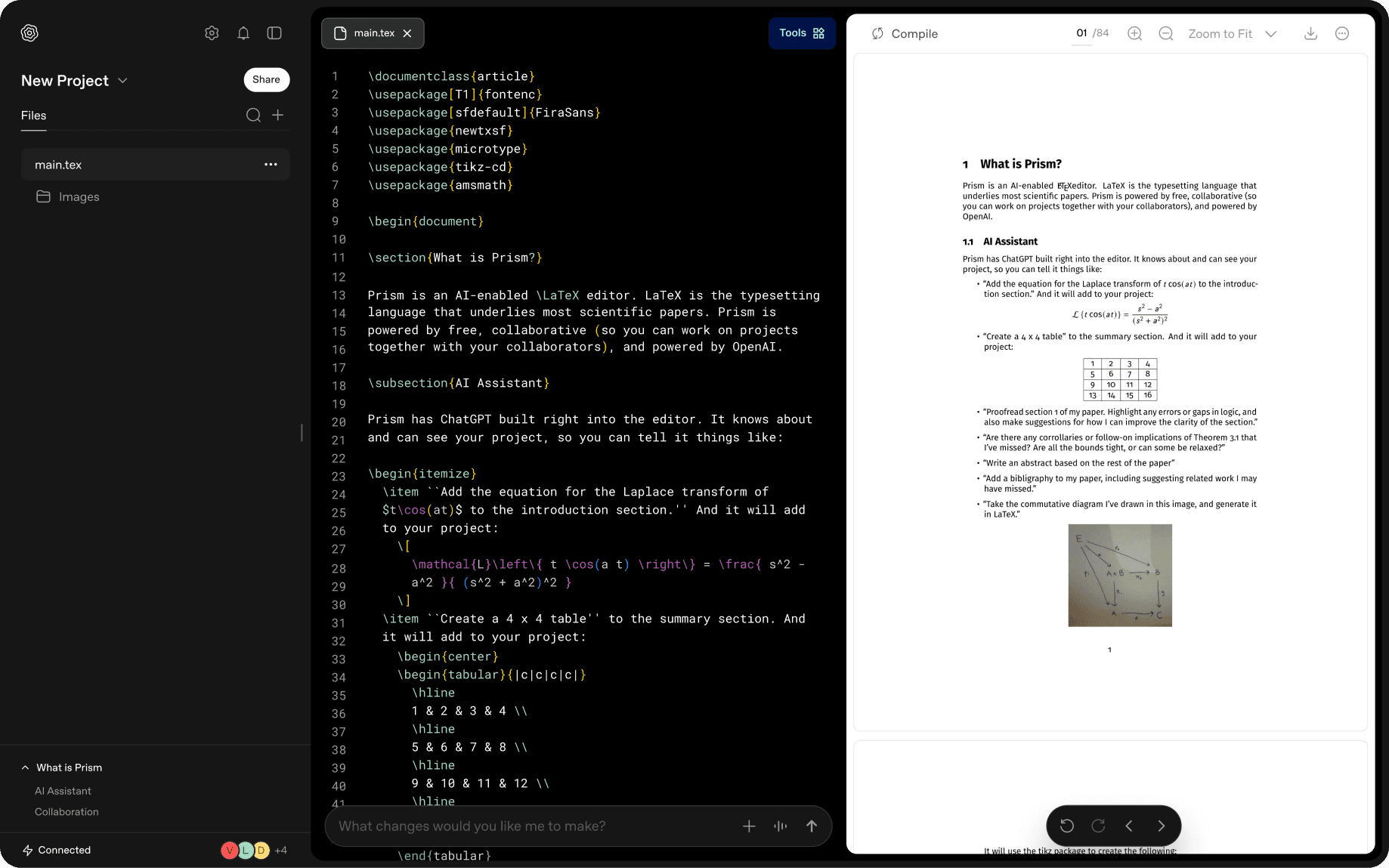Click the sidebar resize handle
The image size is (1389, 868).
click(302, 433)
